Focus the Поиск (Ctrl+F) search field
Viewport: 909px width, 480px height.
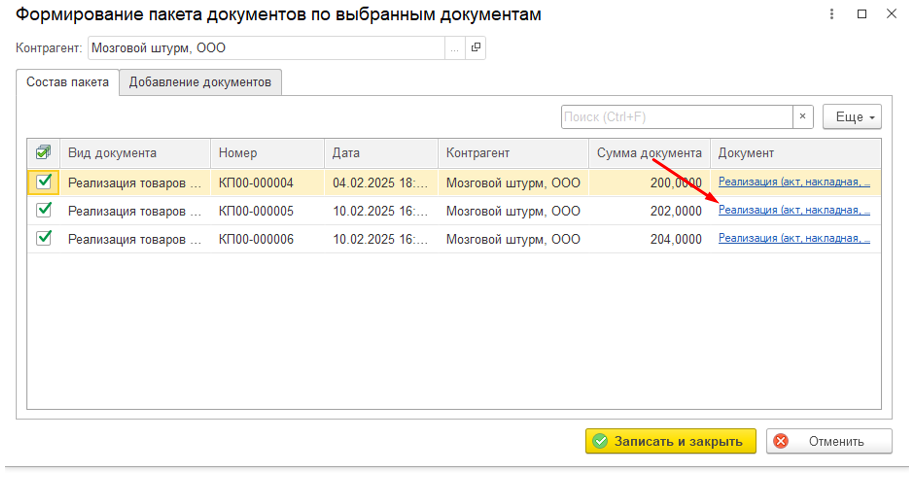click(676, 117)
